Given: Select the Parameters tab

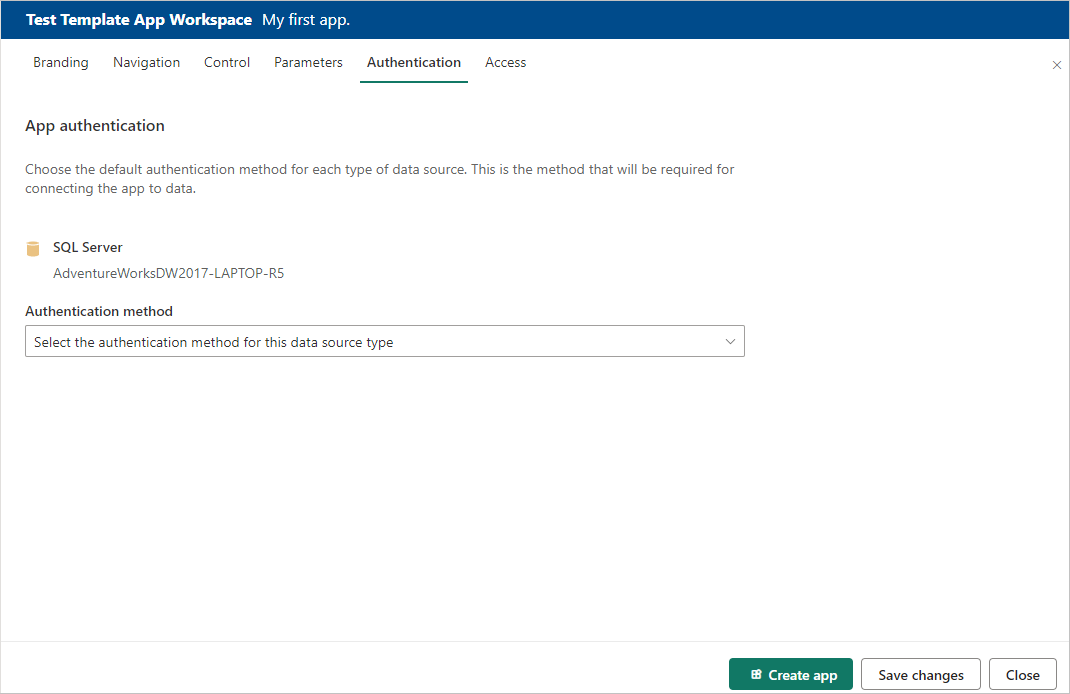Looking at the screenshot, I should (308, 62).
